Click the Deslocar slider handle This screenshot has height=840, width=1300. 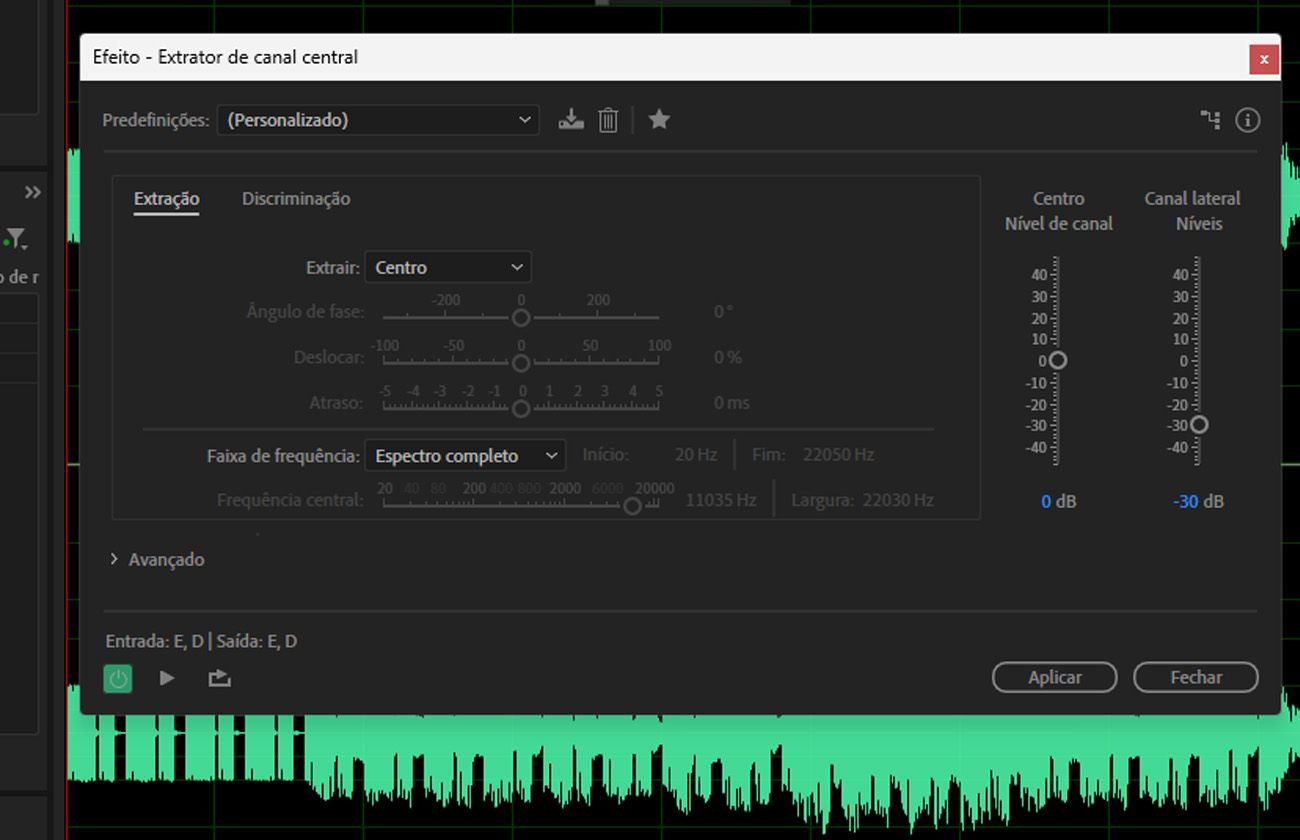521,363
